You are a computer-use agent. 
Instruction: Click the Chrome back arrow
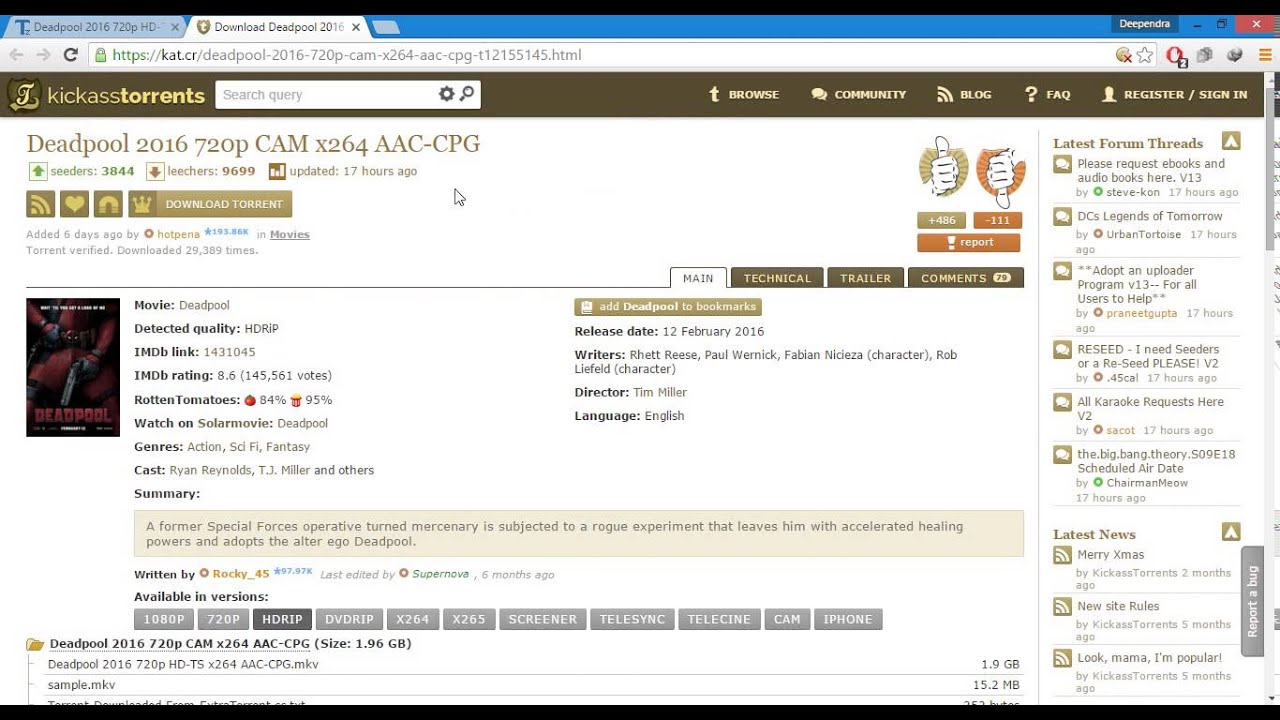click(17, 55)
